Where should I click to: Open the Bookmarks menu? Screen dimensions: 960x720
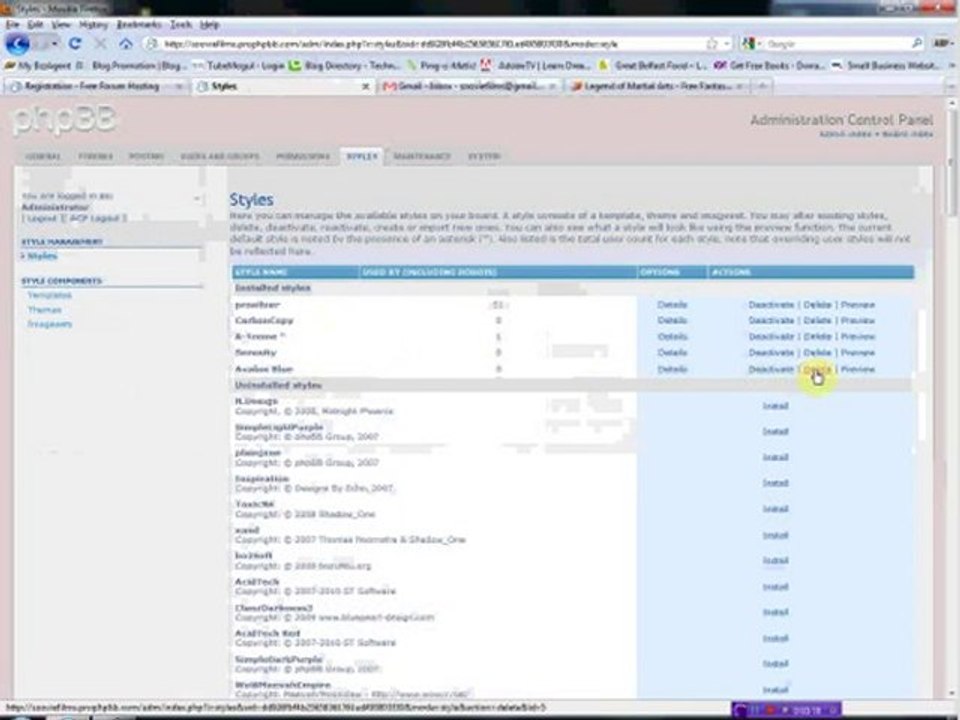[x=139, y=24]
